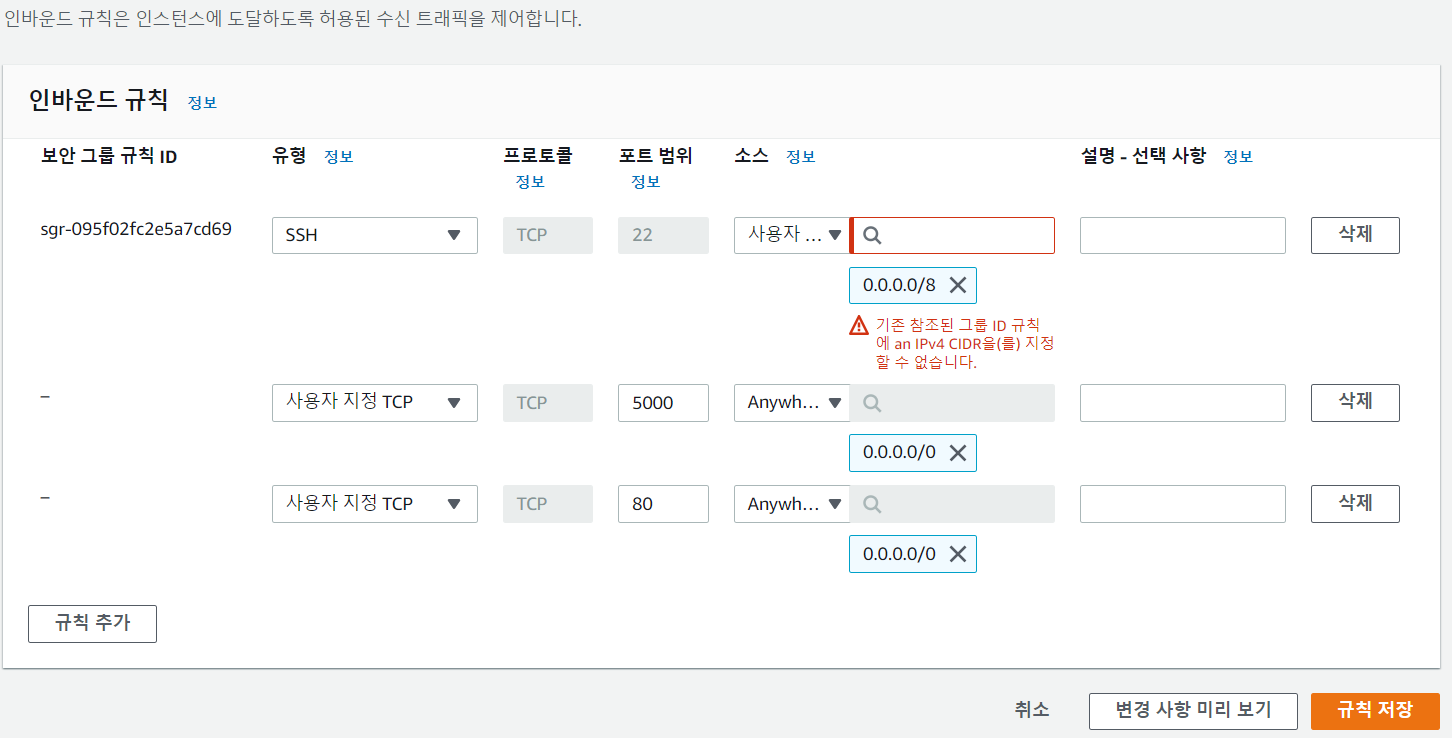This screenshot has height=738, width=1452.
Task: Open source type dropdown for SSH rule
Action: click(x=792, y=235)
